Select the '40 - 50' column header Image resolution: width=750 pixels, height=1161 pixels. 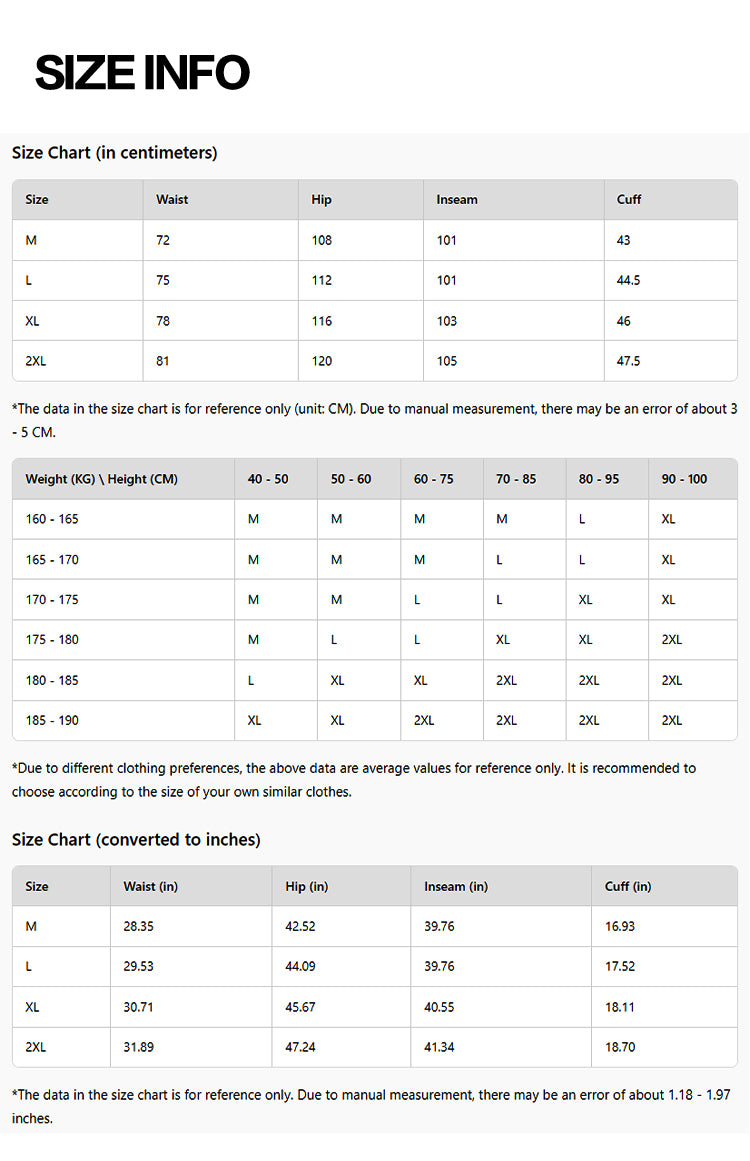click(268, 479)
